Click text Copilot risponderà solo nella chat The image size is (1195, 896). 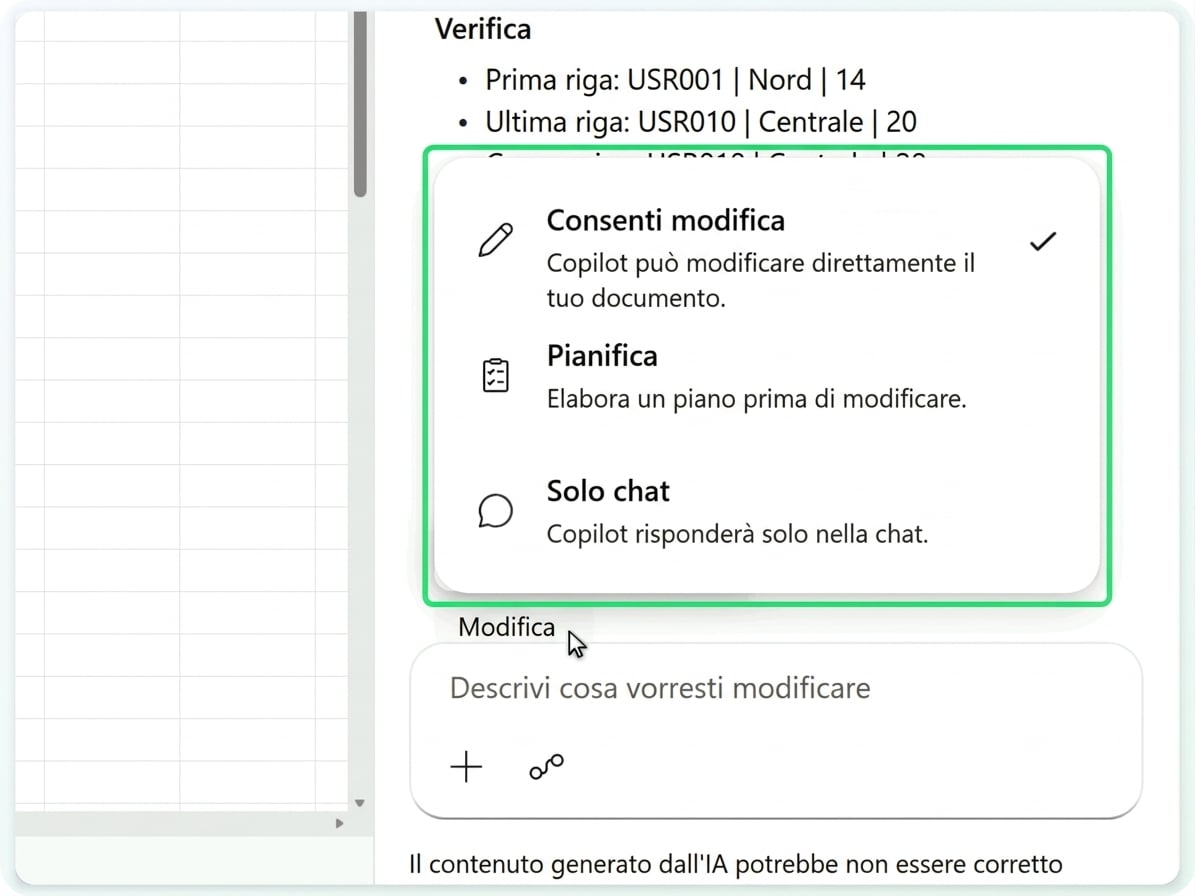tap(737, 534)
